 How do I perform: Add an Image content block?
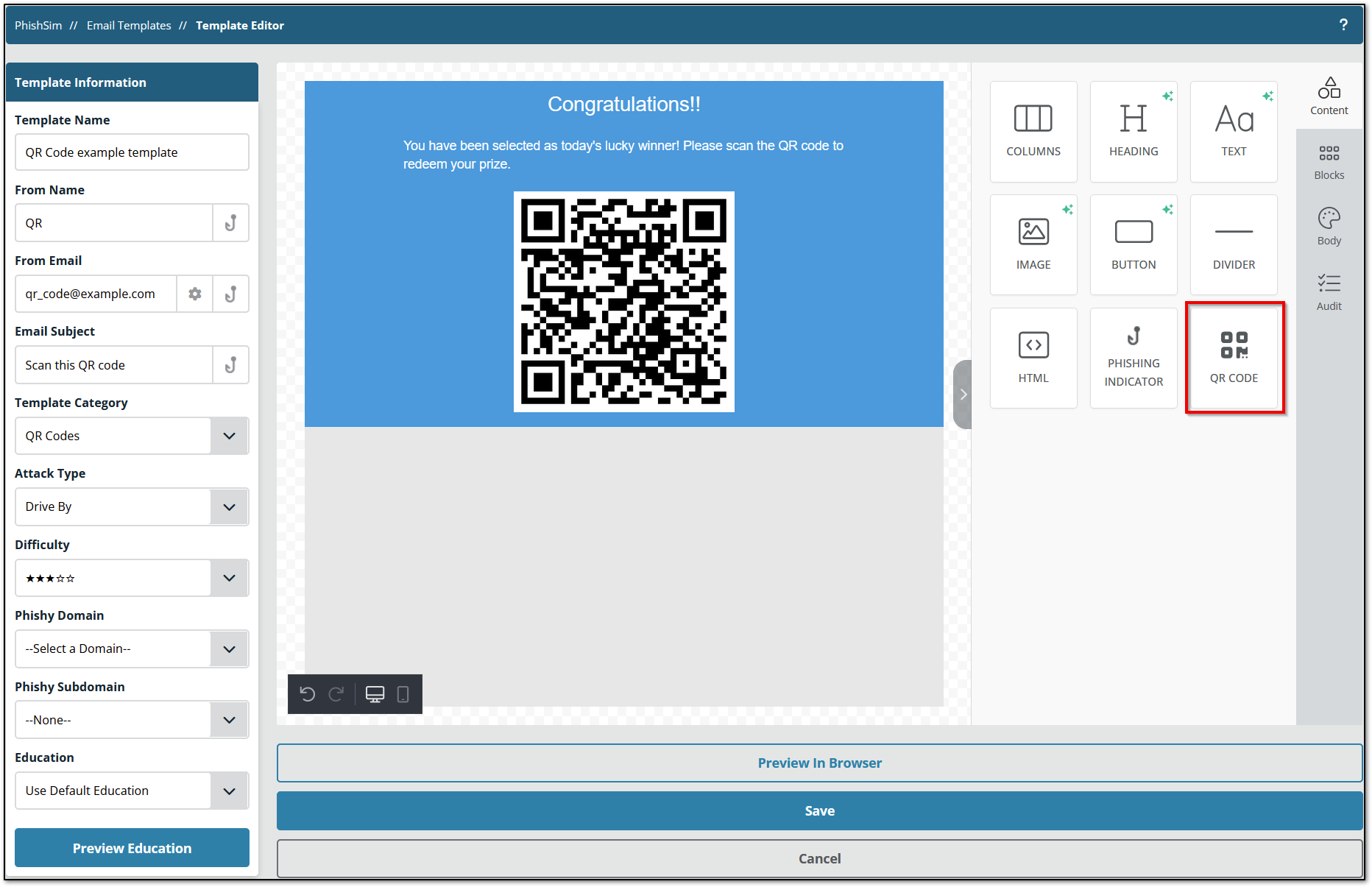pyautogui.click(x=1033, y=244)
